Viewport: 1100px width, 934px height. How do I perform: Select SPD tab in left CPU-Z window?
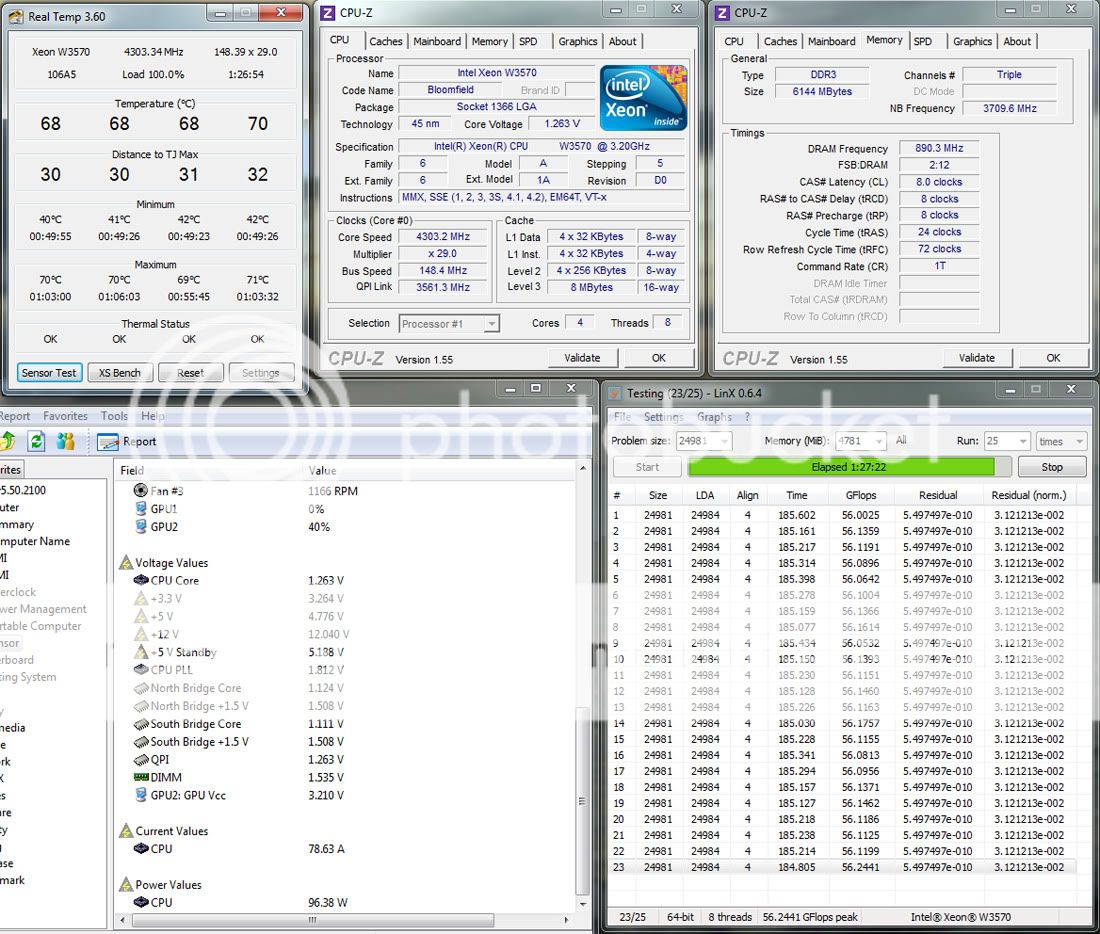click(528, 41)
